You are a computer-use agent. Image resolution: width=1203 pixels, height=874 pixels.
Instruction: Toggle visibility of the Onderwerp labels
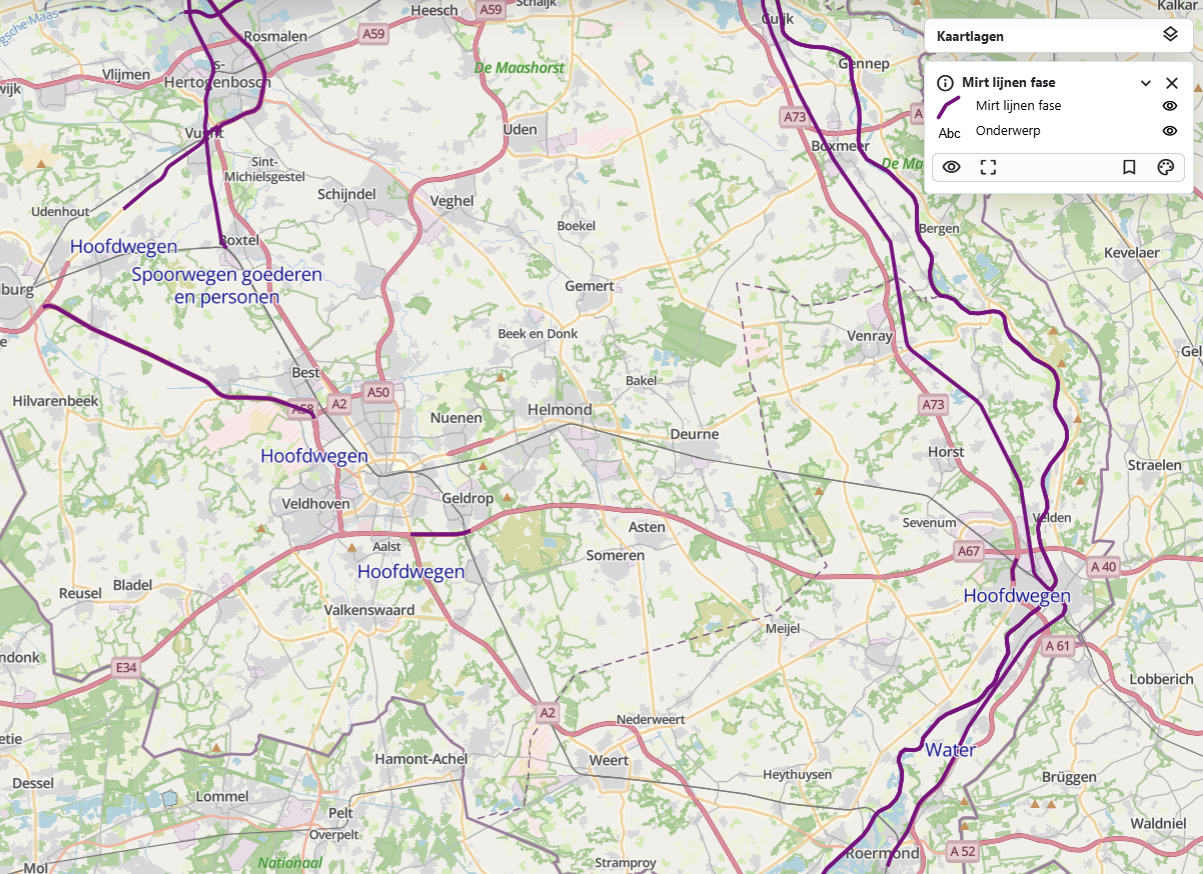pyautogui.click(x=1169, y=131)
